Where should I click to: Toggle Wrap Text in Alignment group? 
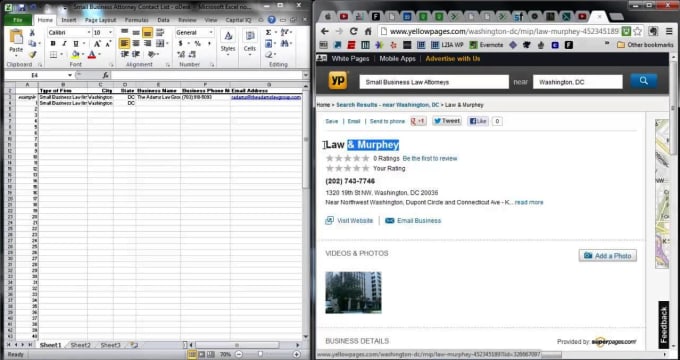tap(160, 32)
